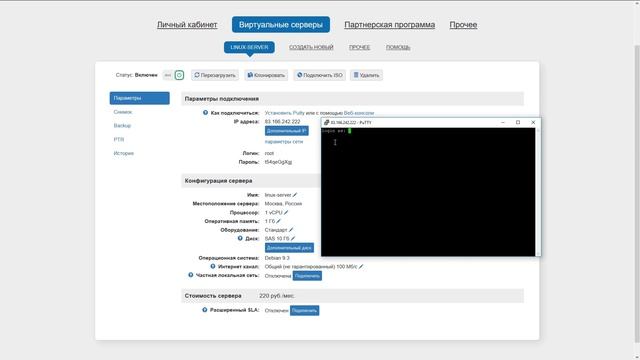
Task: Open the ПРОЧЕЕ sub-tab
Action: [359, 47]
